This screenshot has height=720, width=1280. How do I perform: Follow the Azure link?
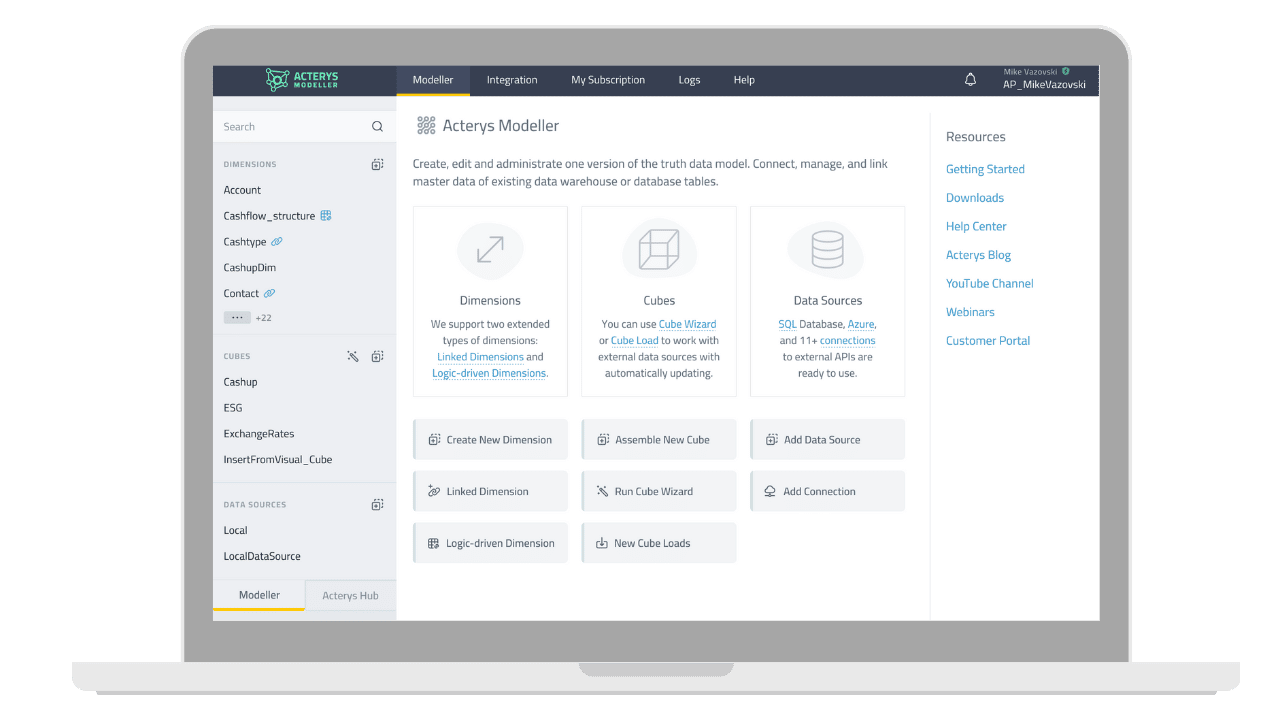861,324
